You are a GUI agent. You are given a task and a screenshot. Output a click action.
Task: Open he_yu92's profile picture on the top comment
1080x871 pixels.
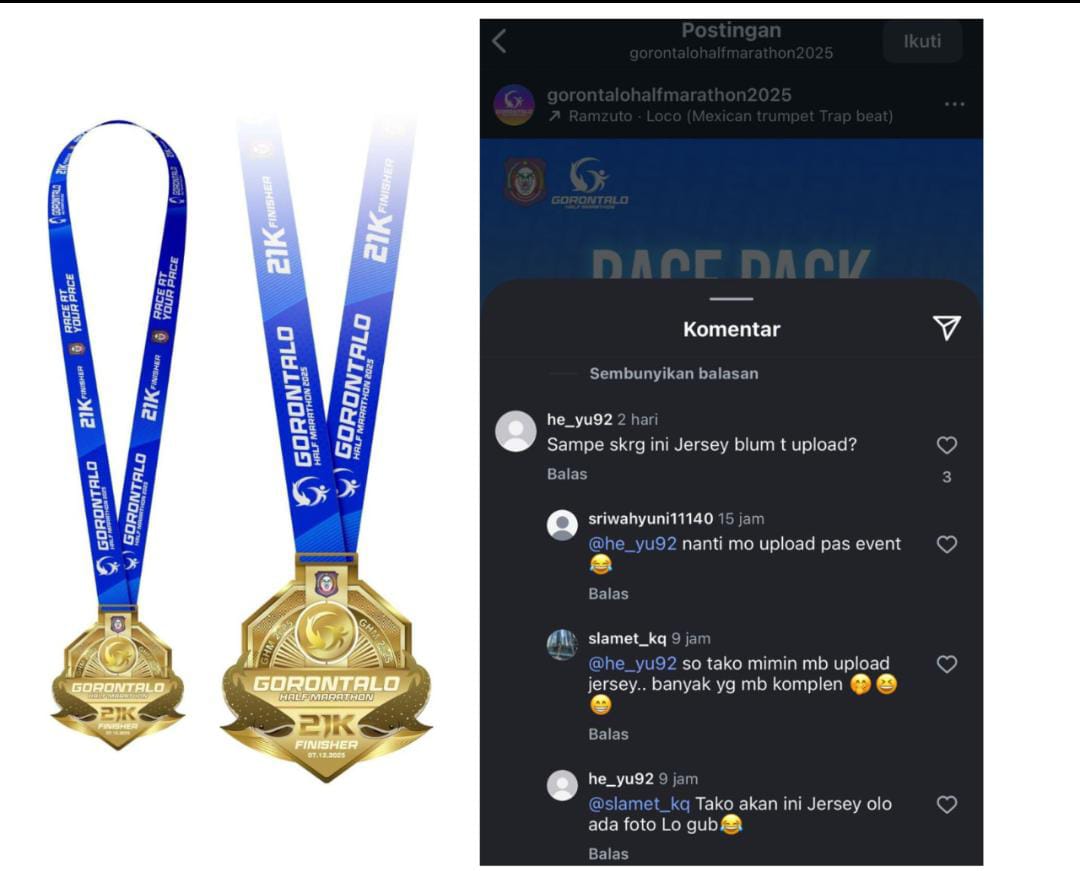click(515, 432)
